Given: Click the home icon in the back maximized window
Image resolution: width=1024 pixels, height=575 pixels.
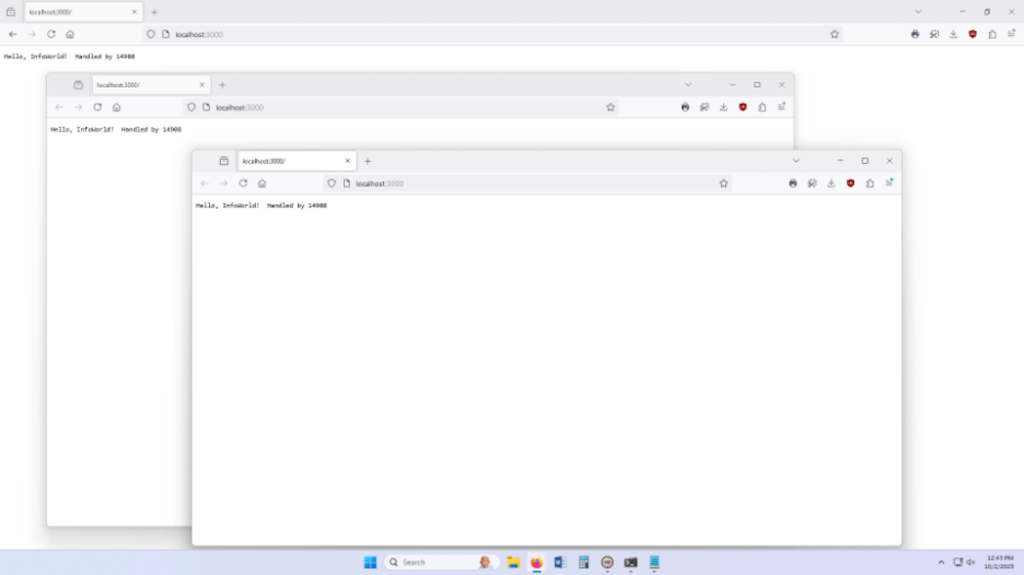Looking at the screenshot, I should (70, 34).
